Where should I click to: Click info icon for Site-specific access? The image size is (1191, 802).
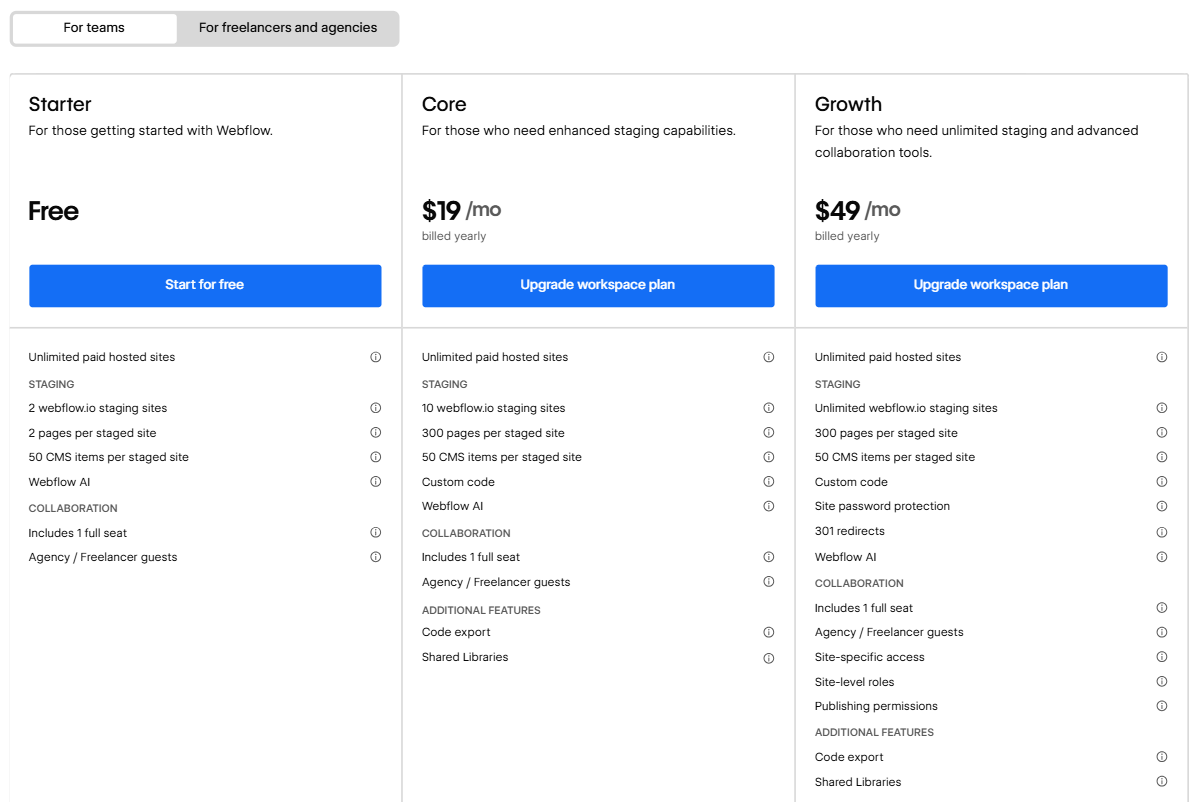[x=1162, y=657]
